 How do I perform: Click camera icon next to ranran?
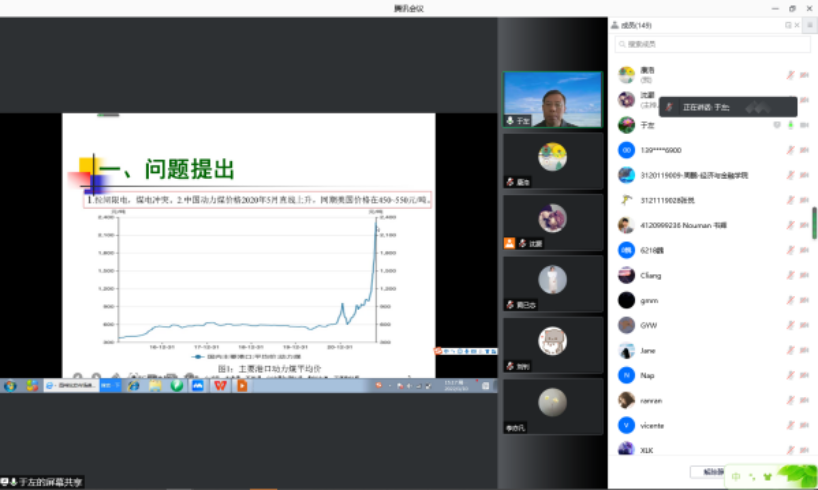(x=805, y=400)
